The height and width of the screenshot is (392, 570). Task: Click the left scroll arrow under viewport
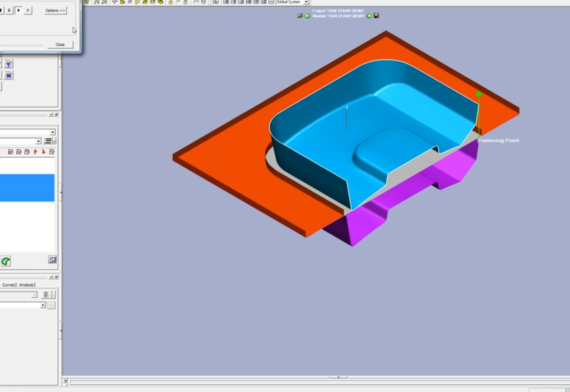pos(65,382)
